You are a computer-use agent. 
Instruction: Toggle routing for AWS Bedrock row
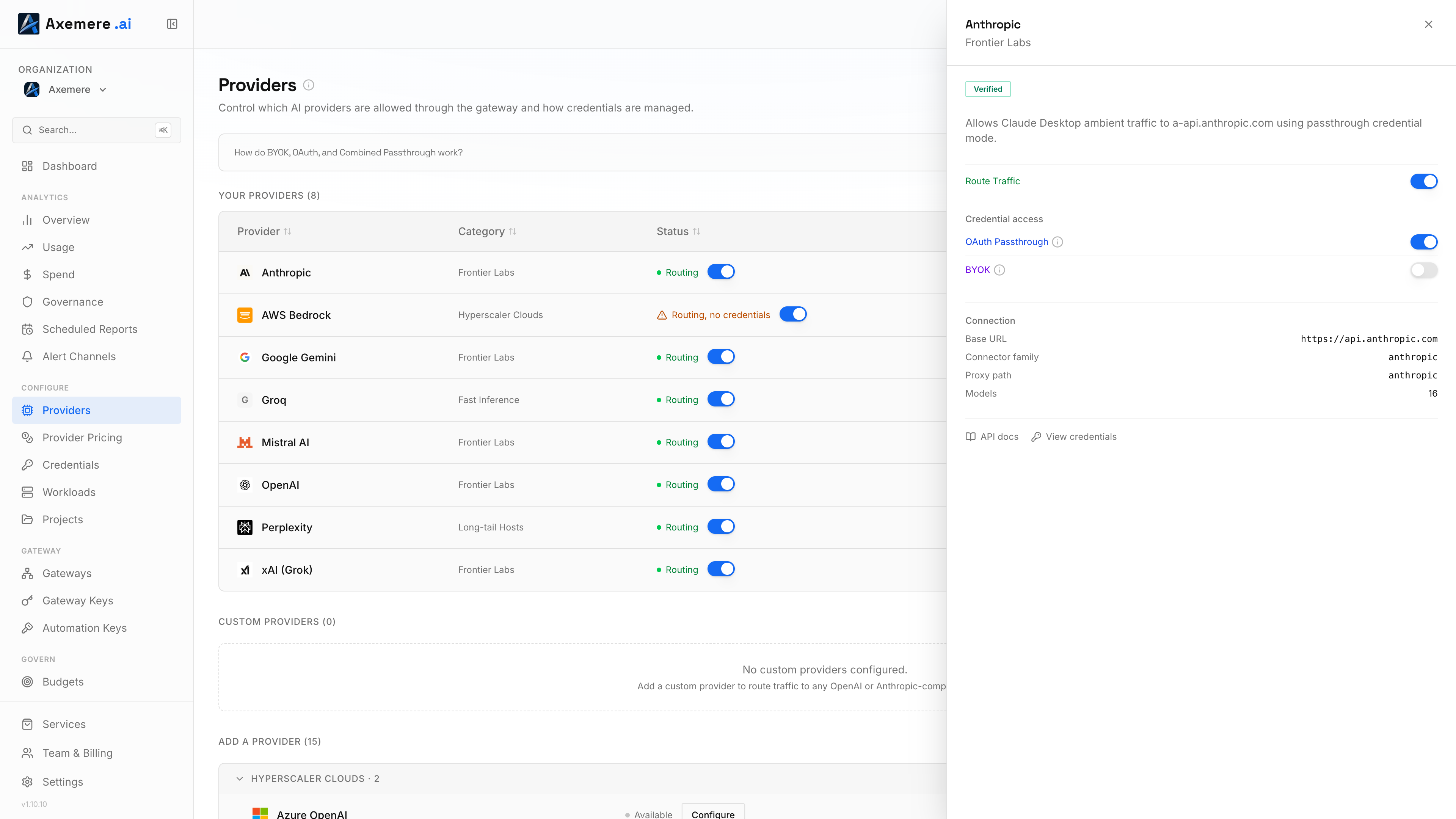(793, 314)
